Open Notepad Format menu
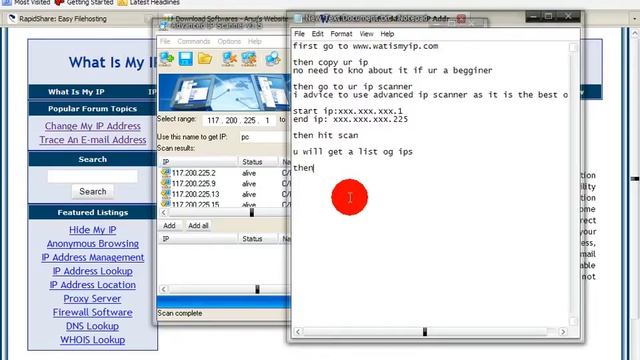Viewport: 640px width, 360px height. (x=341, y=34)
